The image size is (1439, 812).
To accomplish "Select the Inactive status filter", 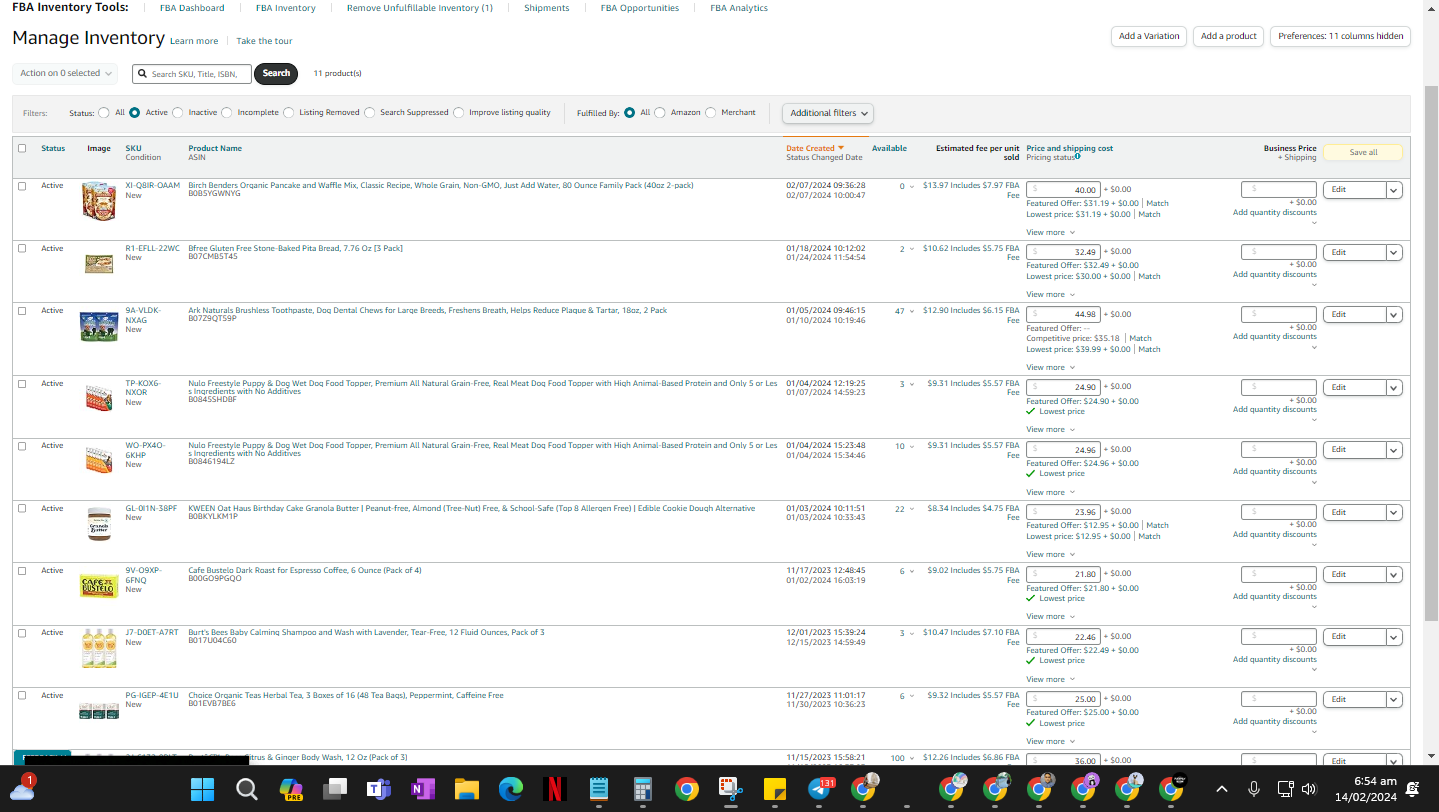I will coord(178,113).
